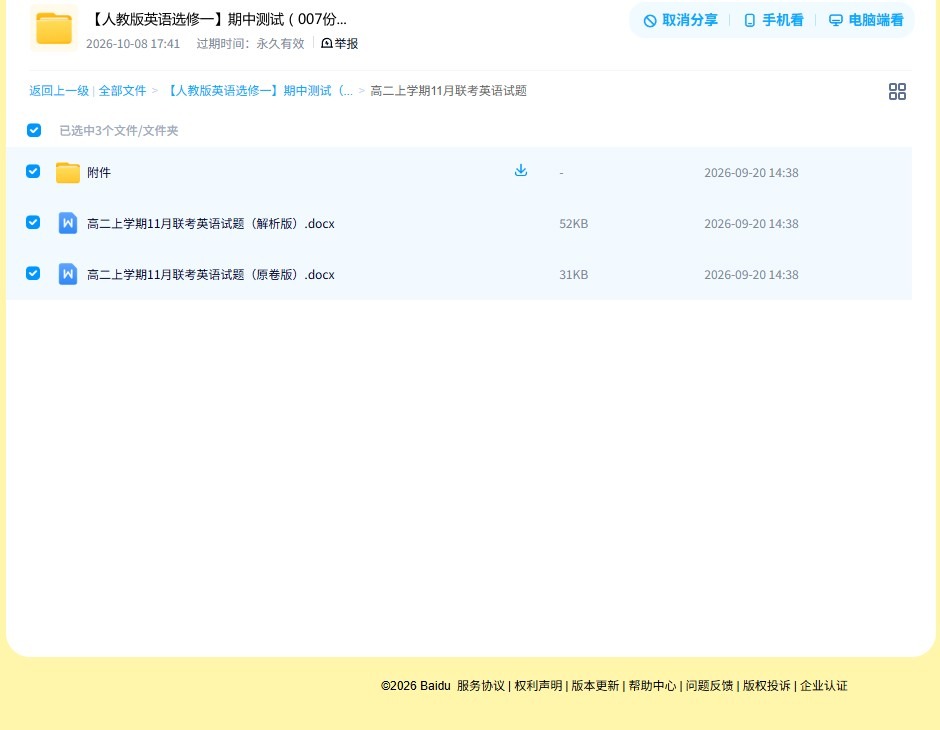Open 【人教版英语选修一】期中测试 breadcrumb folder
This screenshot has height=730, width=940.
click(258, 91)
